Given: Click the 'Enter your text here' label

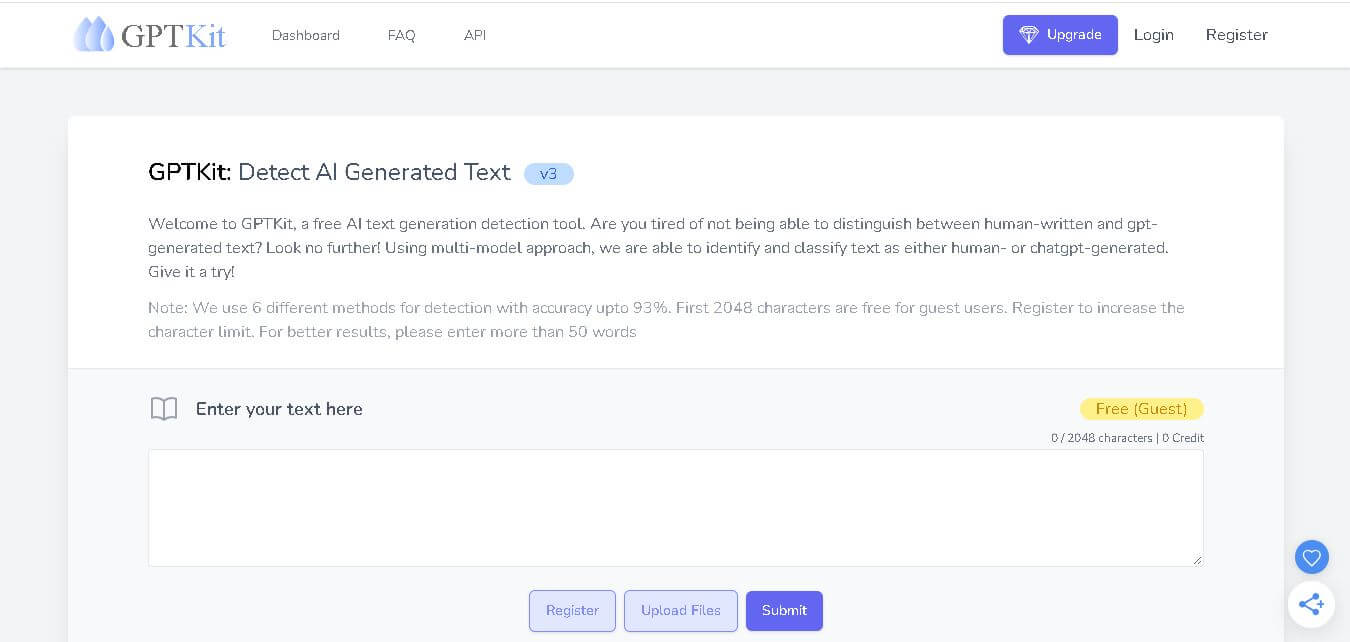Looking at the screenshot, I should [x=279, y=409].
